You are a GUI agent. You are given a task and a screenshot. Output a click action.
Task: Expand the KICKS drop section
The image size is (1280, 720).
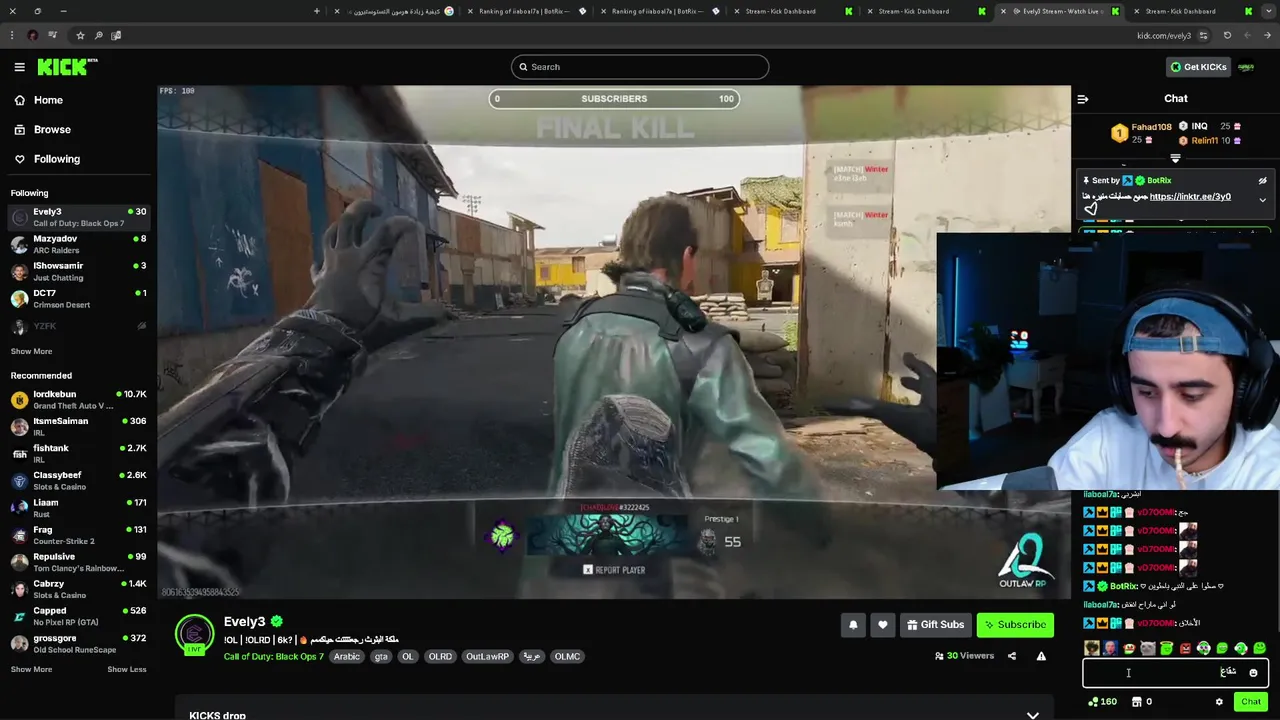[x=1032, y=715]
